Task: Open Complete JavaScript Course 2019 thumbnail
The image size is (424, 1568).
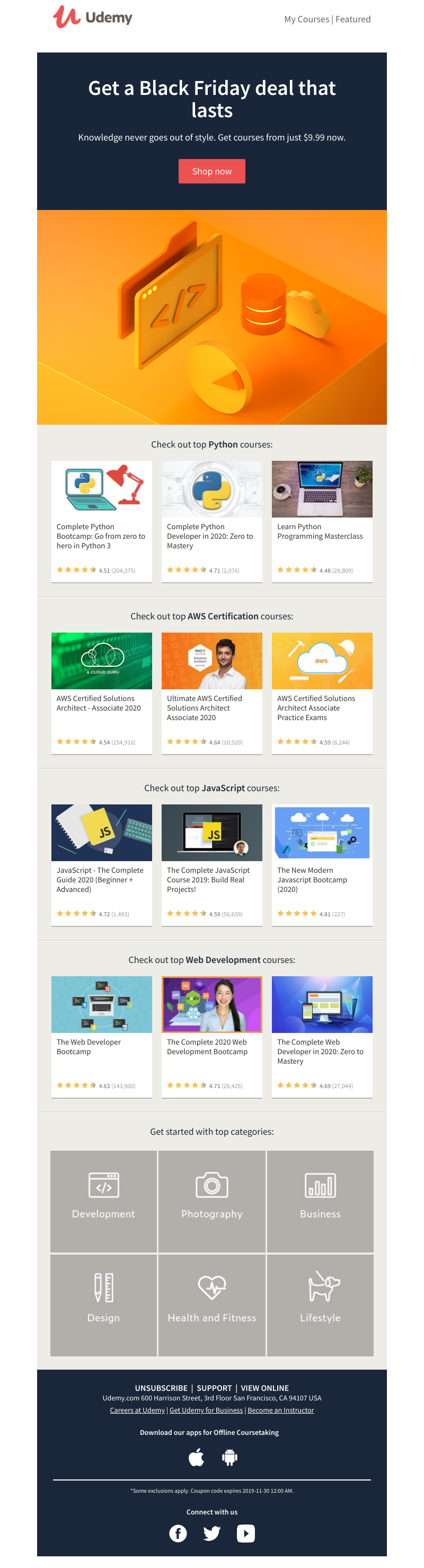Action: (x=211, y=832)
